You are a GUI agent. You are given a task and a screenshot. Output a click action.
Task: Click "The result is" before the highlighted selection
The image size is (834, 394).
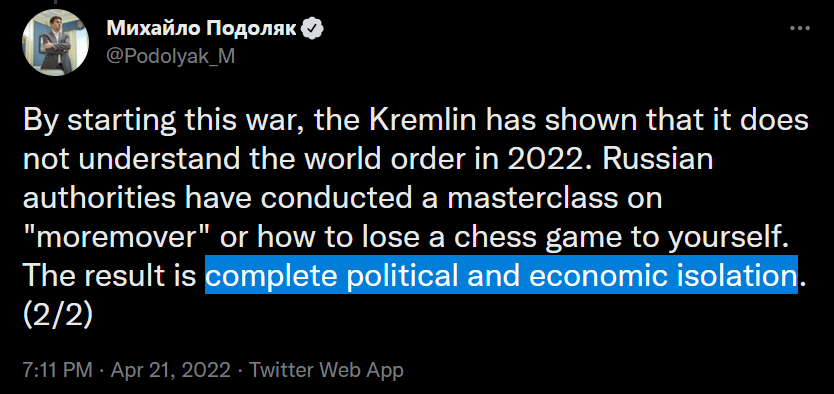point(110,275)
